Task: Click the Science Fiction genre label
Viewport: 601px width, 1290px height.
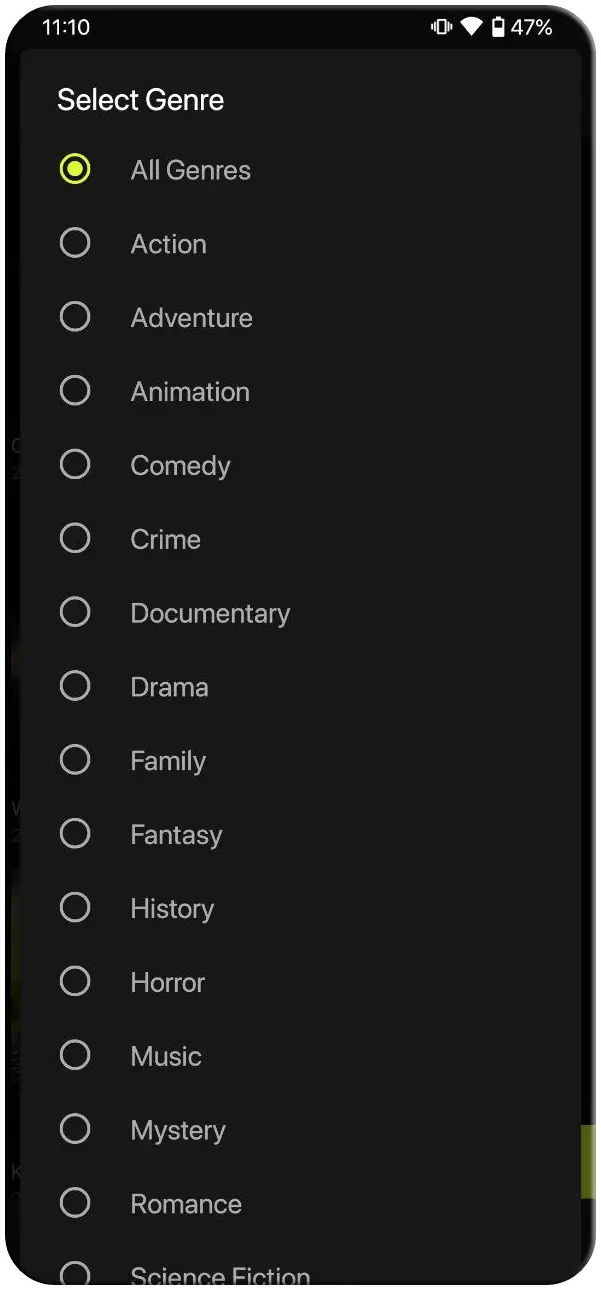Action: click(x=220, y=1275)
